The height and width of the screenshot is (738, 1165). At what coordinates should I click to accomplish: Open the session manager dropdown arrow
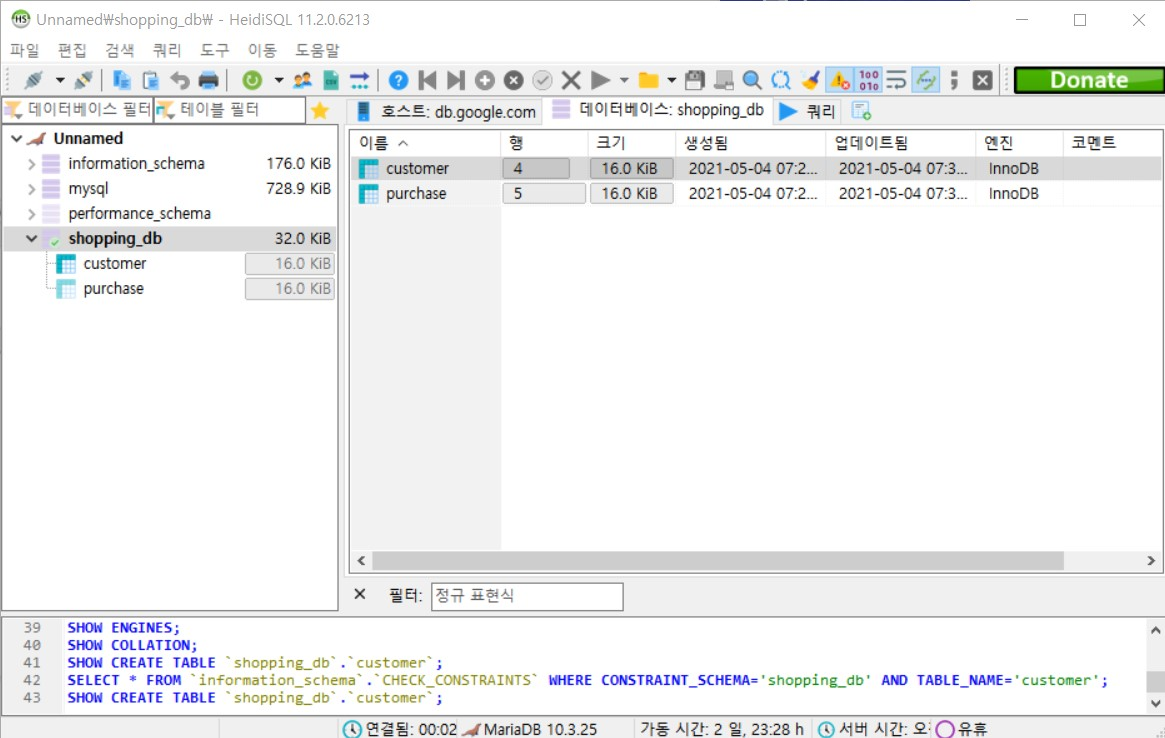60,80
